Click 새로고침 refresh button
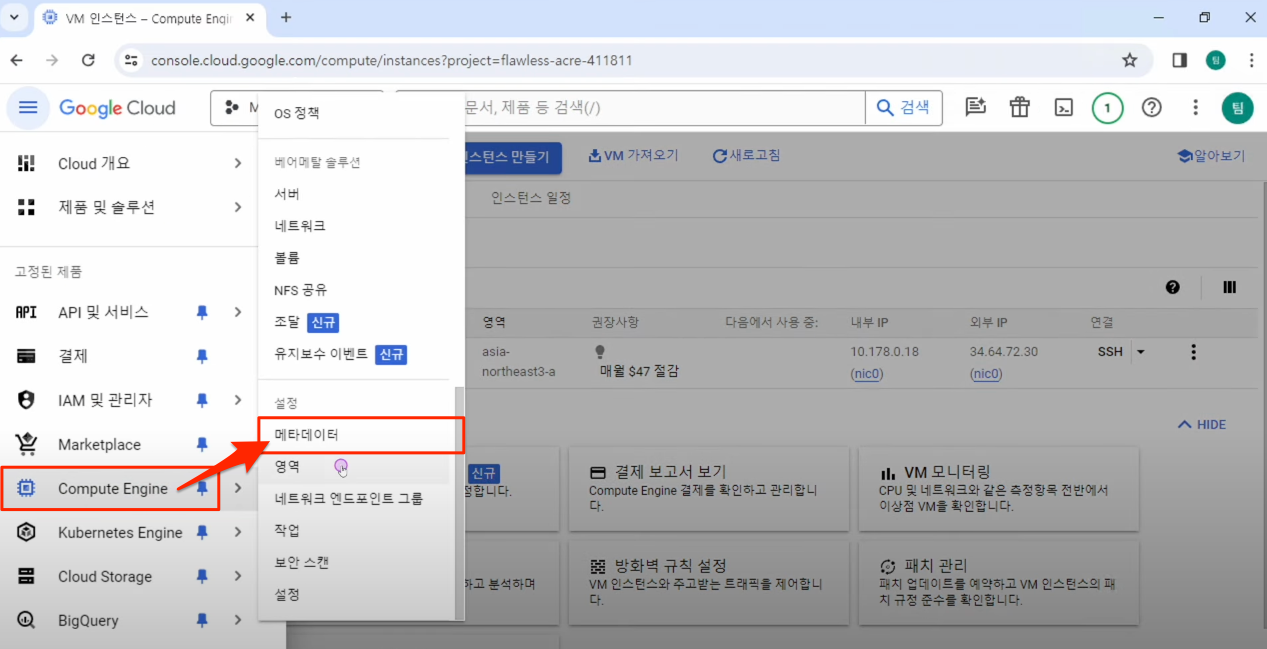Screen dimensions: 1267x649 747,156
